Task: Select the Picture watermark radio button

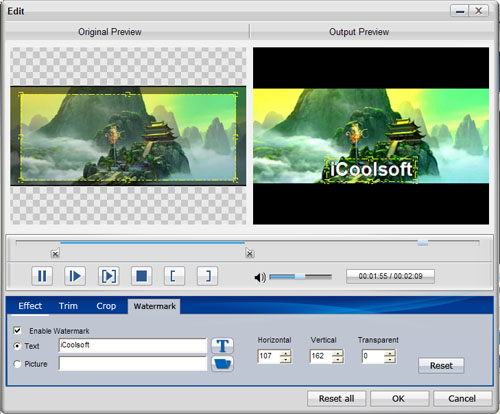Action: [17, 364]
